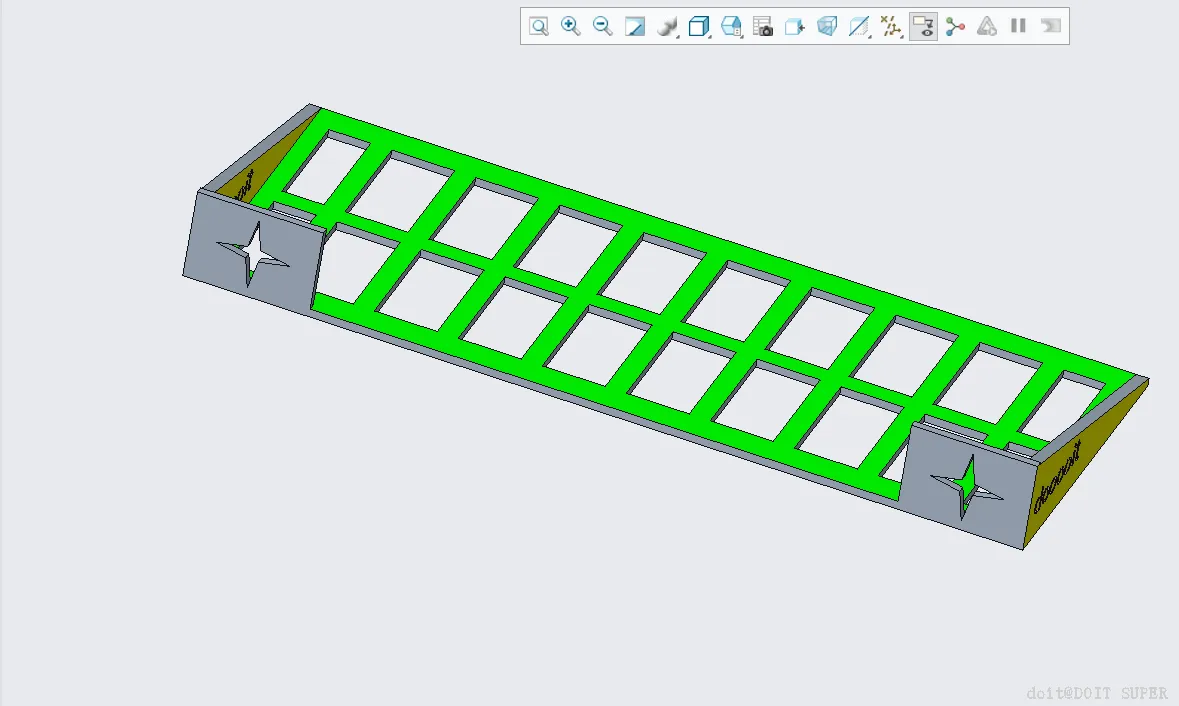
Task: Toggle the Spin Center display
Action: coord(955,26)
